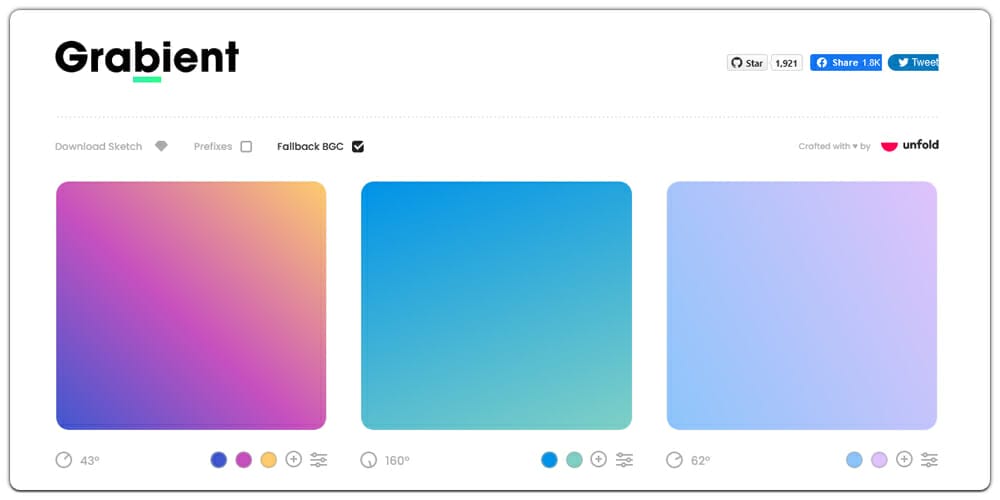Click the 160° angle dial icon
Viewport: 1000px width, 500px height.
point(369,460)
